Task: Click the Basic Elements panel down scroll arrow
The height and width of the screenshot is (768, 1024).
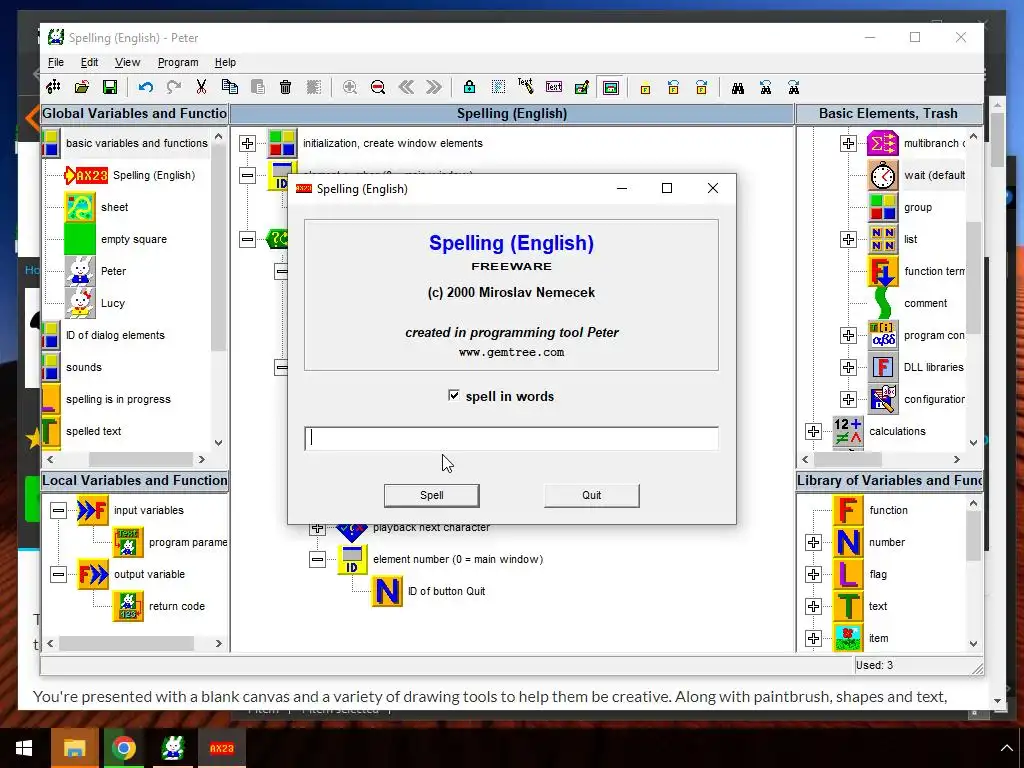Action: [x=974, y=442]
